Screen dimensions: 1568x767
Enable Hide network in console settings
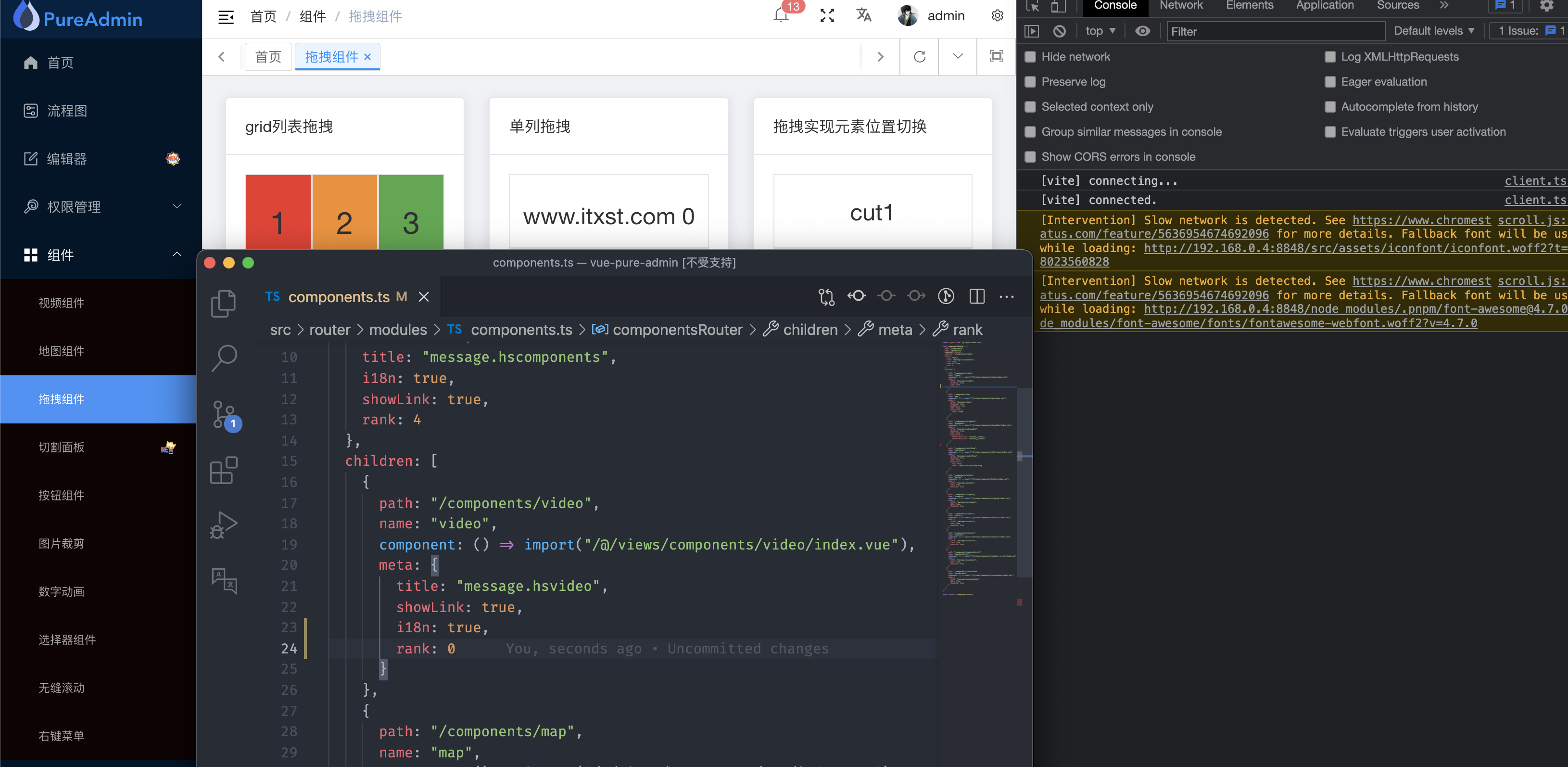point(1031,57)
